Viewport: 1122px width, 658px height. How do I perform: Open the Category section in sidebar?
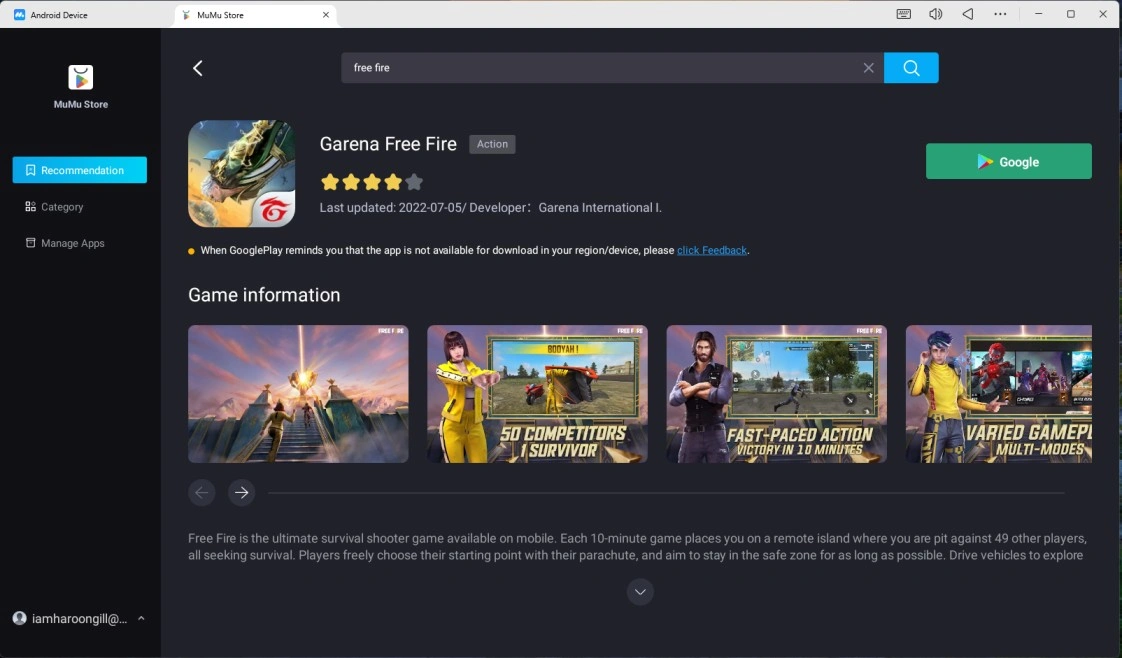click(x=62, y=206)
